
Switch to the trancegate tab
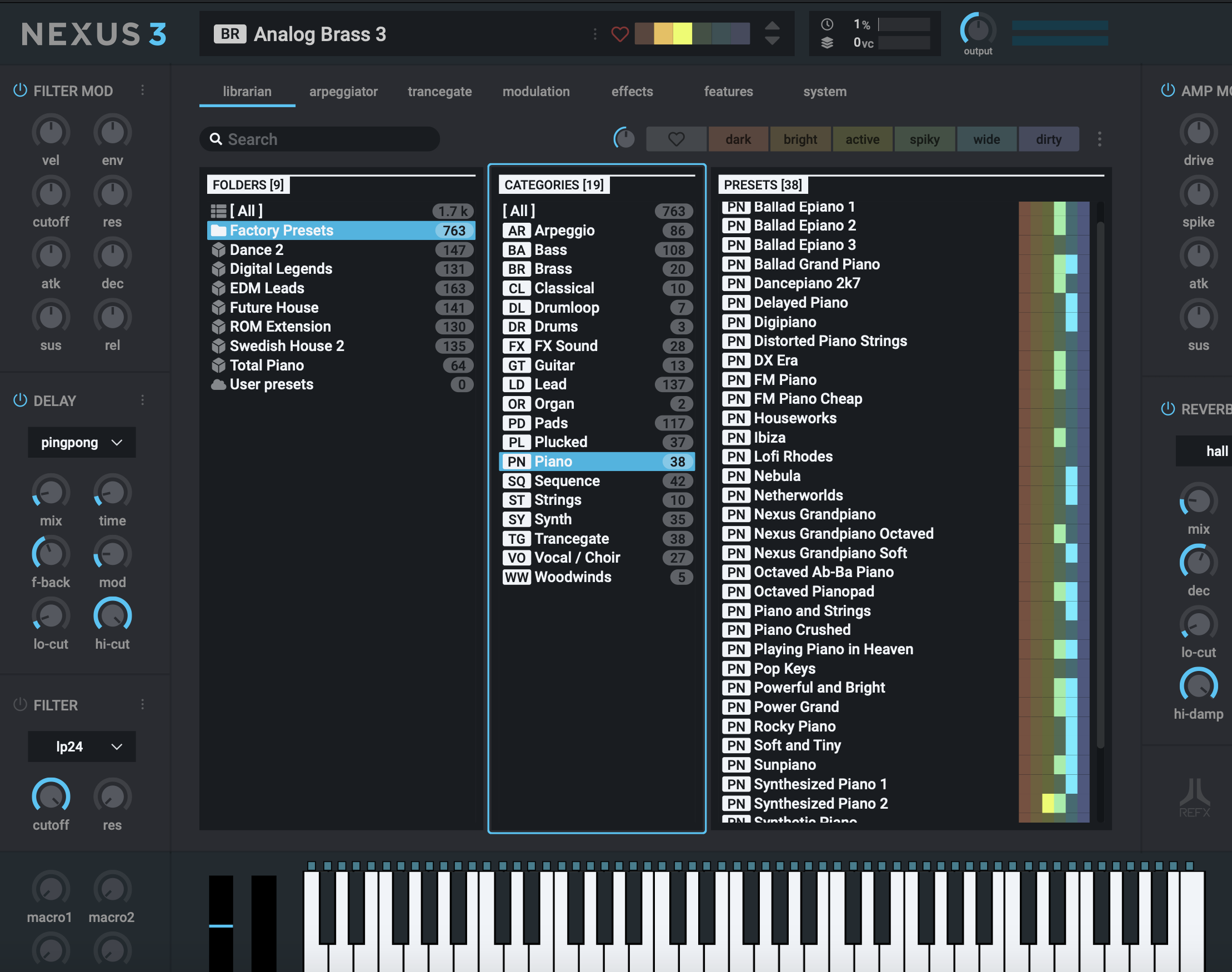439,92
